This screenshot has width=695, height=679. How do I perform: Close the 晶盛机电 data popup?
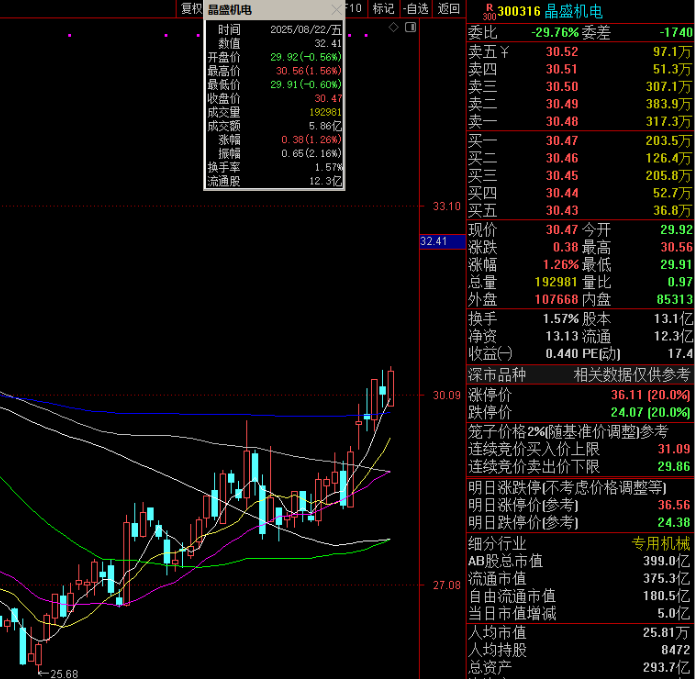coord(336,10)
